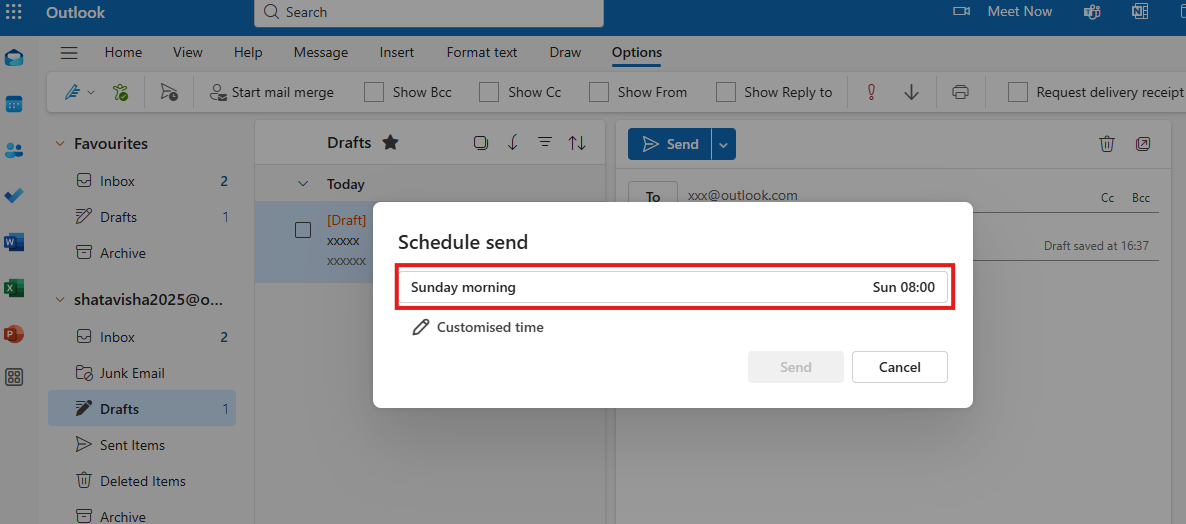Open the app launcher grid icon

14,12
